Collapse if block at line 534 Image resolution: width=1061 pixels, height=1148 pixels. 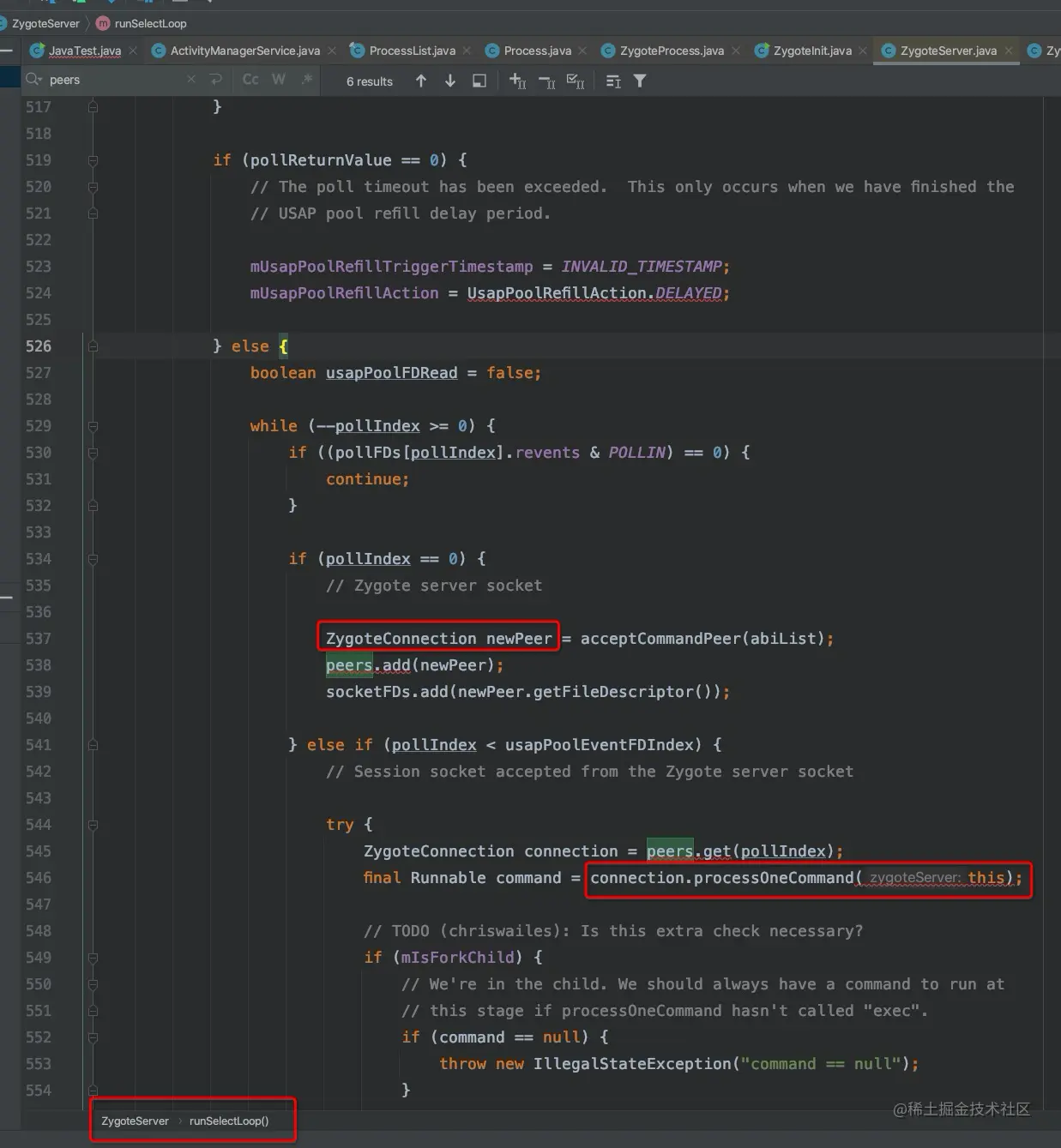pyautogui.click(x=93, y=559)
